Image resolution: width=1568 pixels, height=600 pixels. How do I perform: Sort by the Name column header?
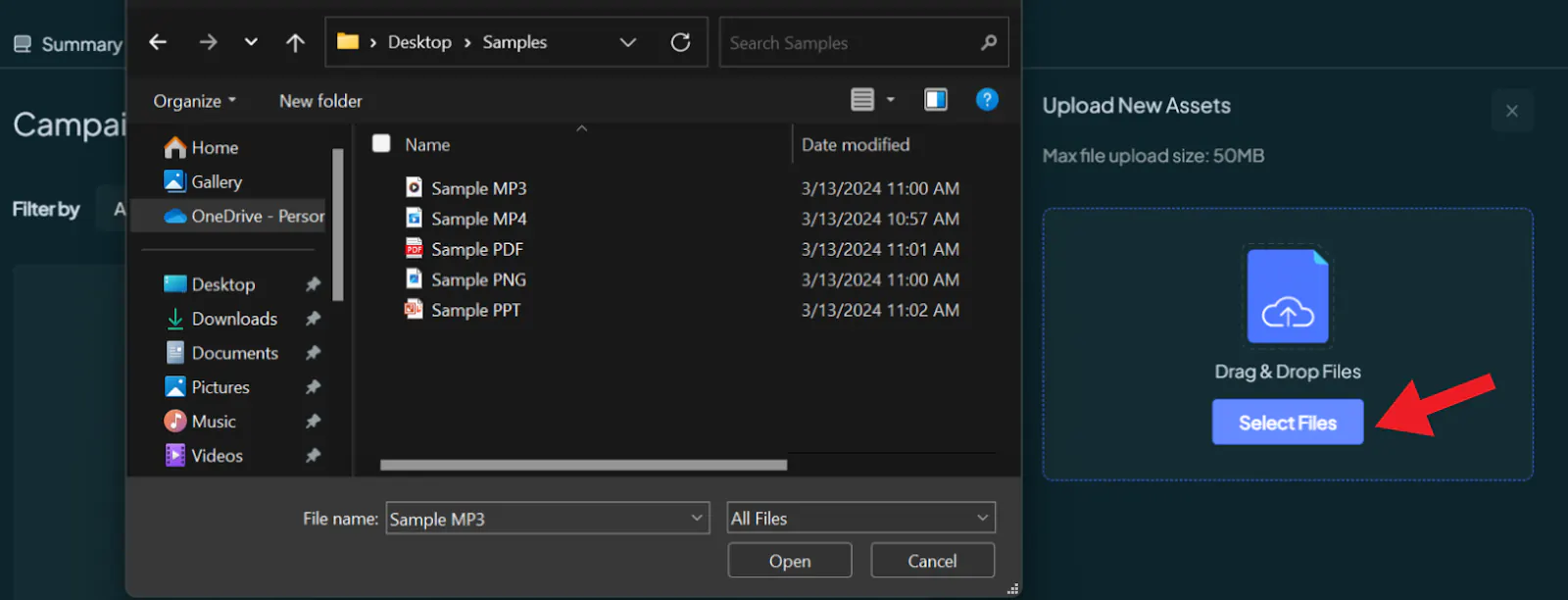[427, 144]
